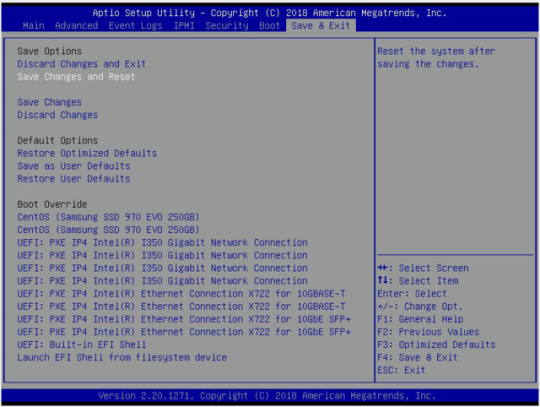This screenshot has width=540, height=407.
Task: Switch to the Main tab
Action: click(33, 26)
